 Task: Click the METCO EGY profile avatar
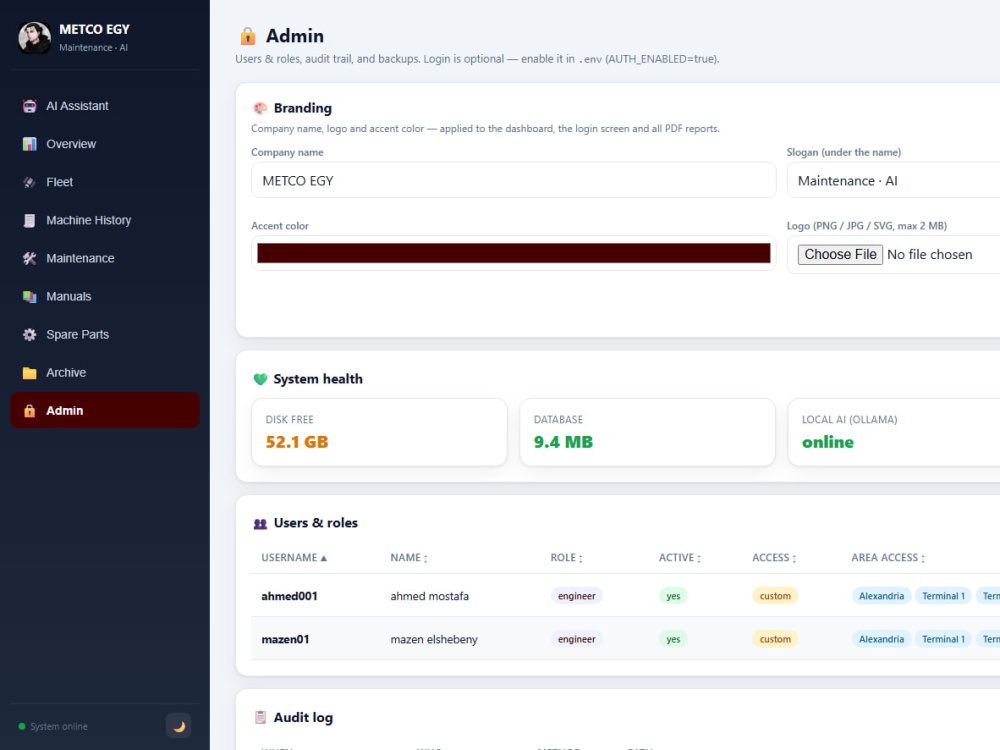(x=34, y=38)
